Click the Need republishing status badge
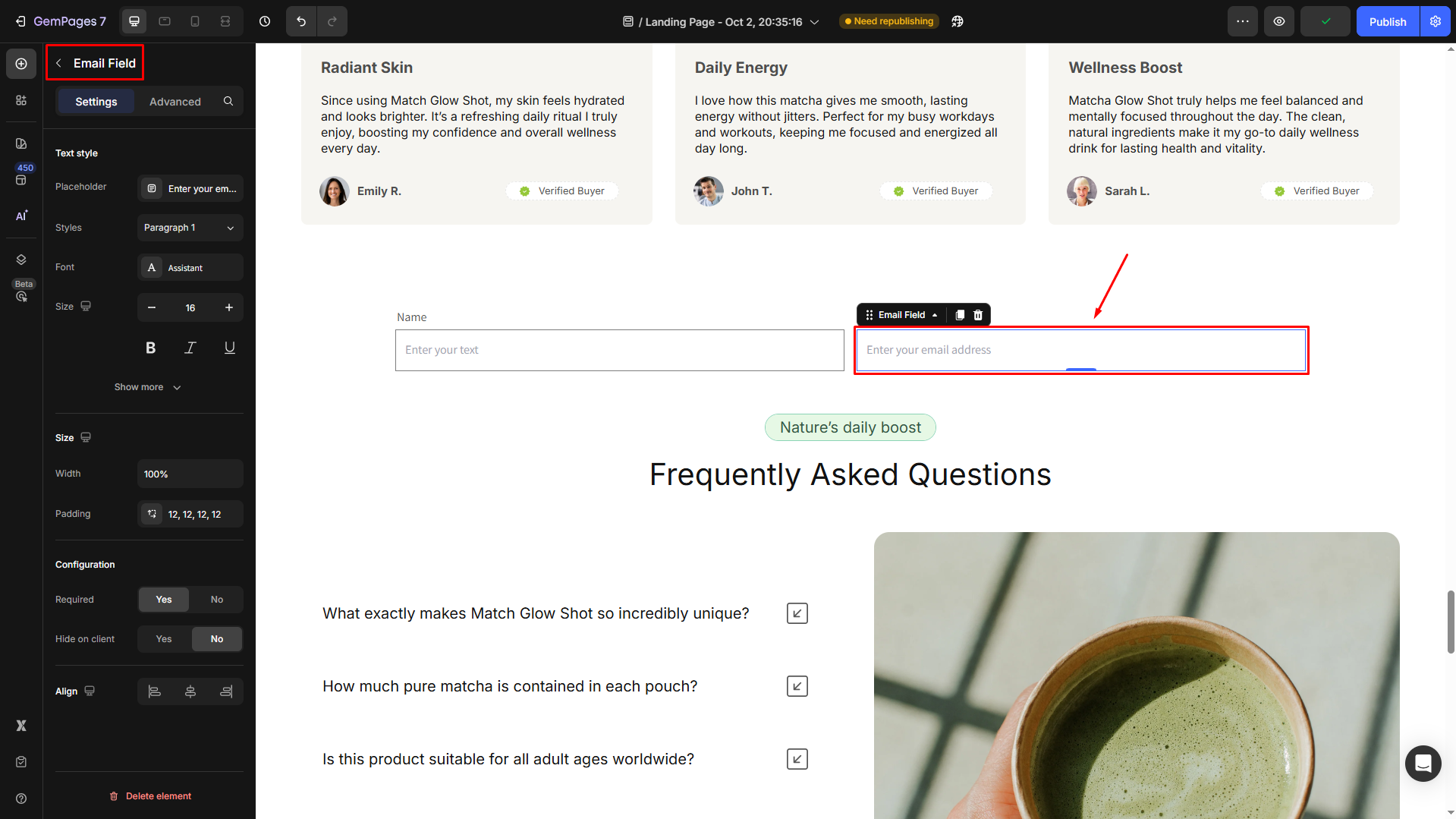 tap(889, 21)
